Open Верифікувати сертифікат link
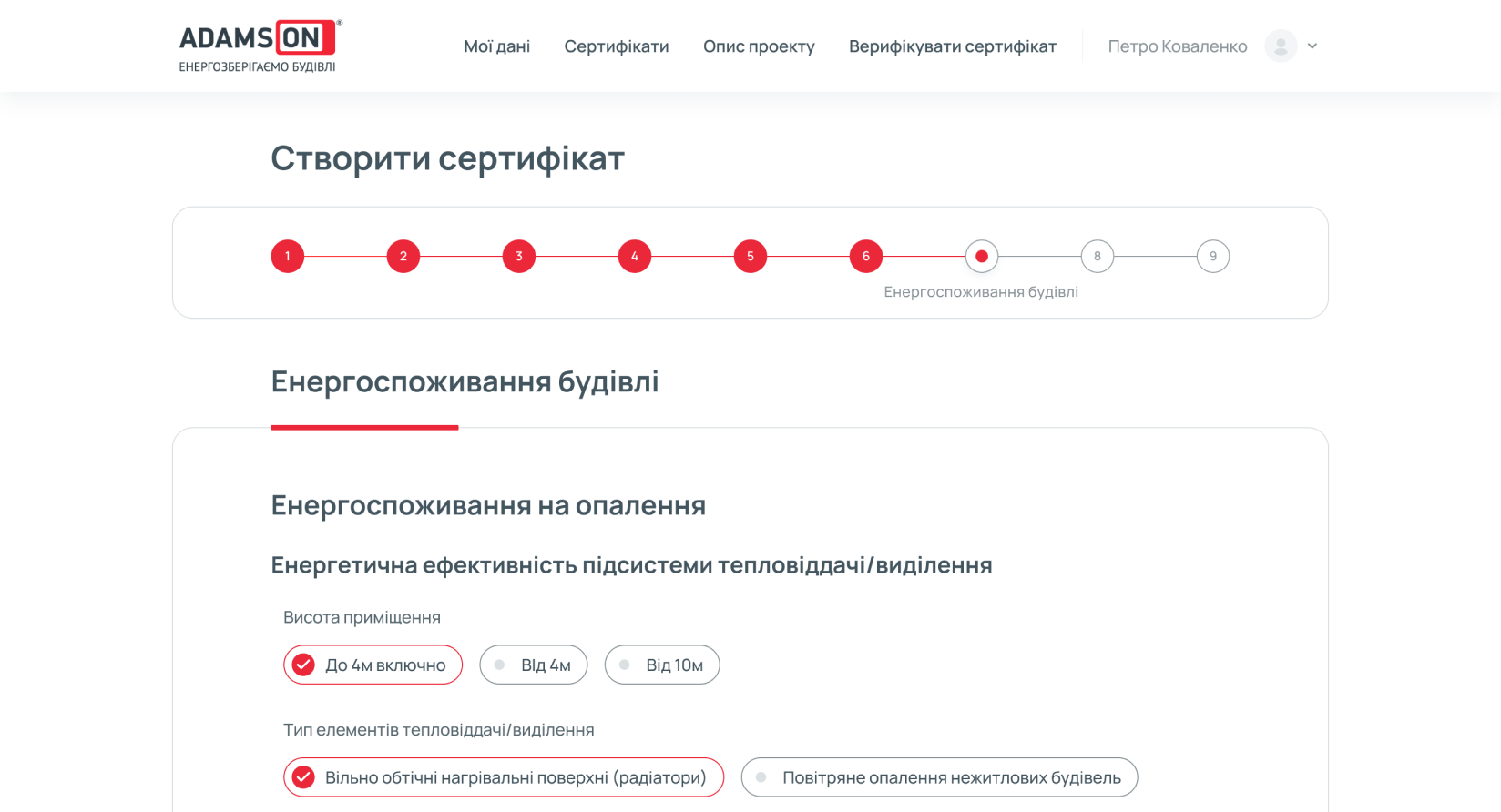The image size is (1501, 812). pyautogui.click(x=952, y=46)
